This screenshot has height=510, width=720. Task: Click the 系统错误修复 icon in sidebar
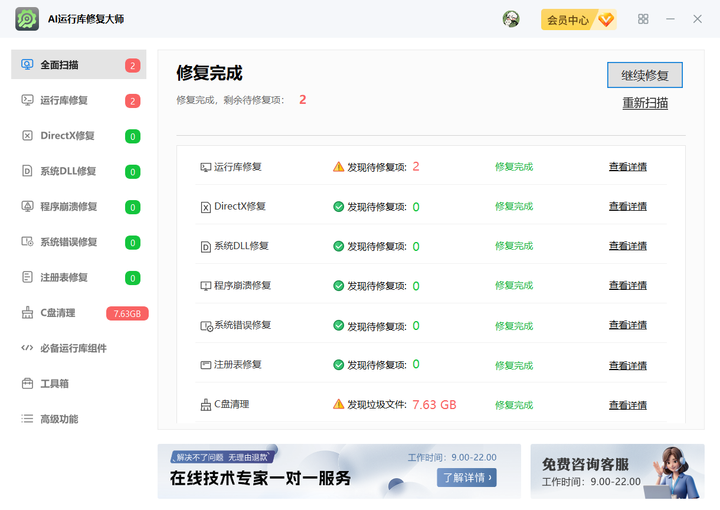point(27,241)
